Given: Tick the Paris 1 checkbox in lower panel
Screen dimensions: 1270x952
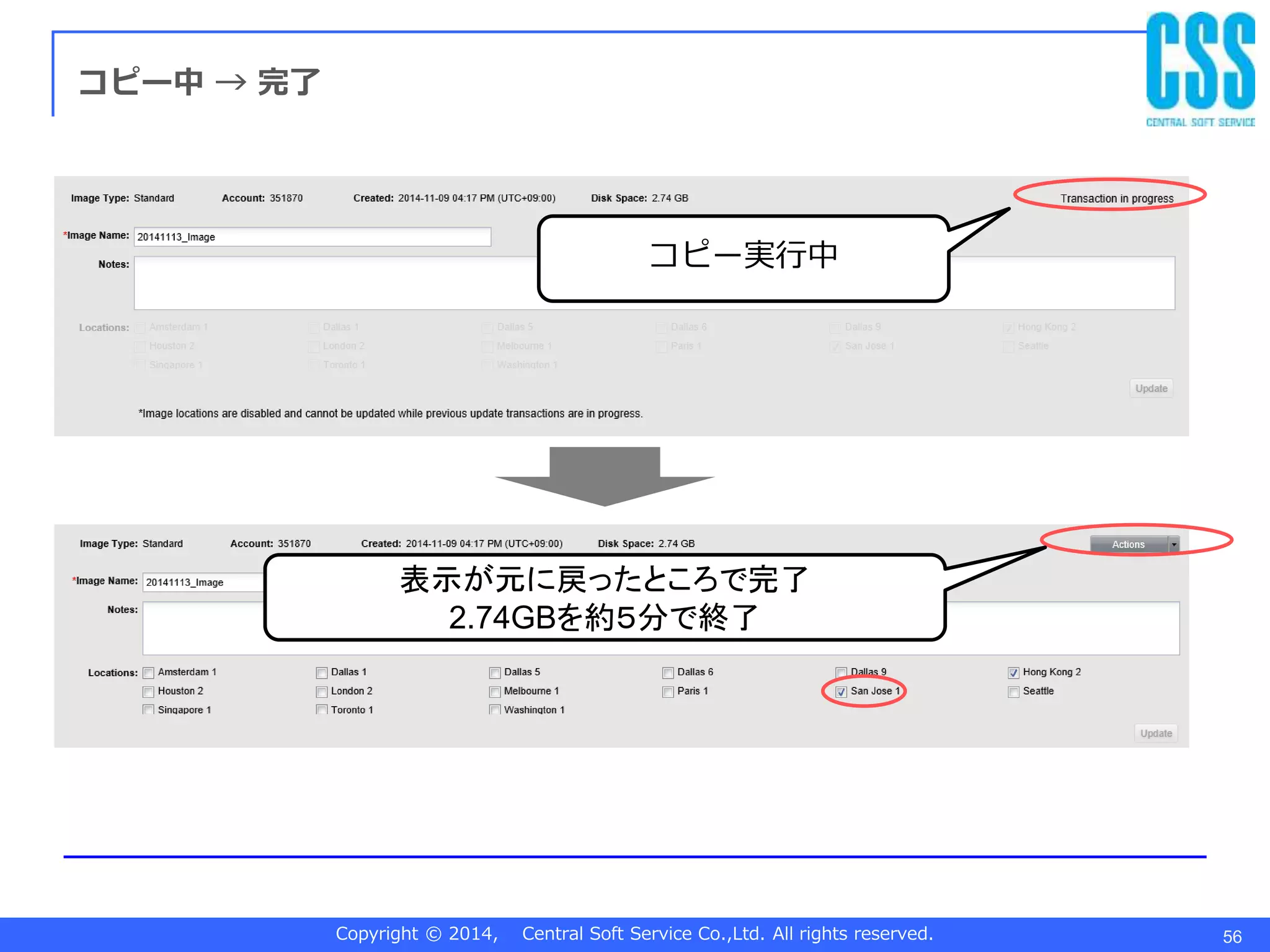Looking at the screenshot, I should 668,692.
